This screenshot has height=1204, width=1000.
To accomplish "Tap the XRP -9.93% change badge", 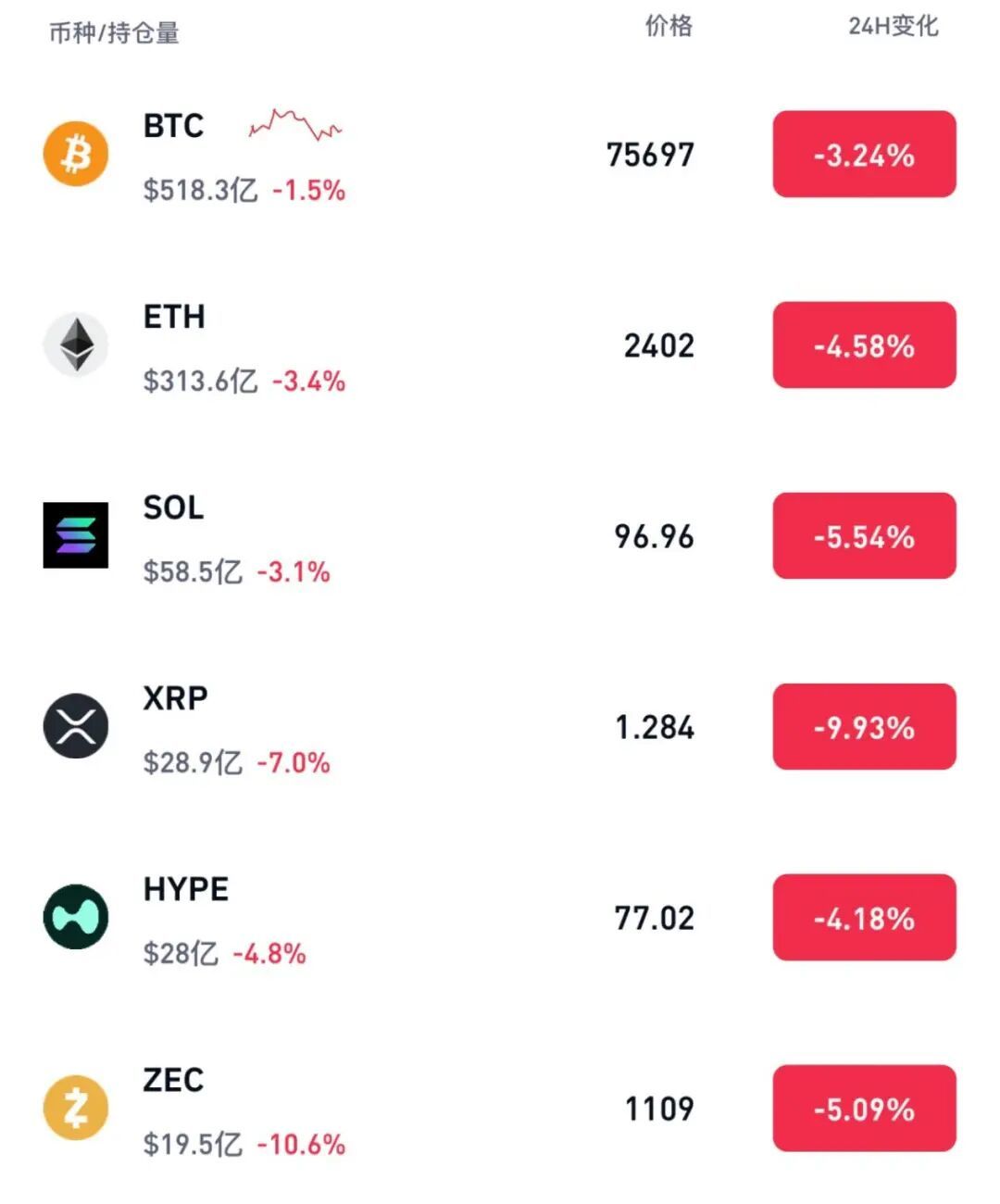I will click(x=864, y=726).
